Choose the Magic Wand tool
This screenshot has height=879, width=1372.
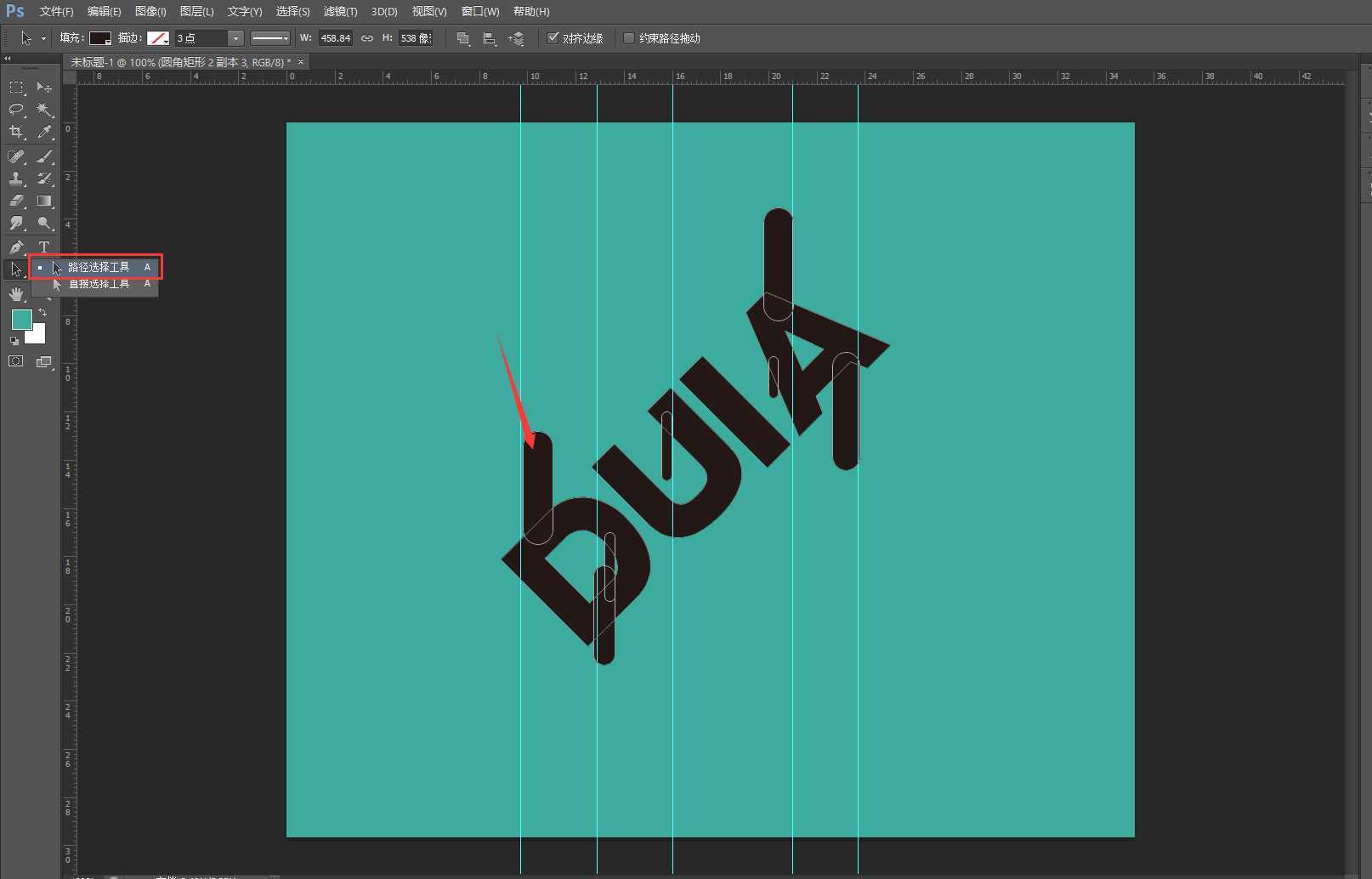click(44, 110)
